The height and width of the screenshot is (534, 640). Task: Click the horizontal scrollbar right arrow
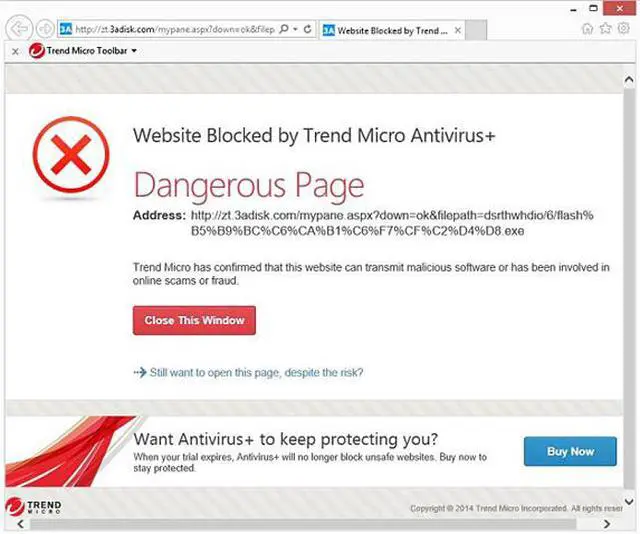(607, 524)
